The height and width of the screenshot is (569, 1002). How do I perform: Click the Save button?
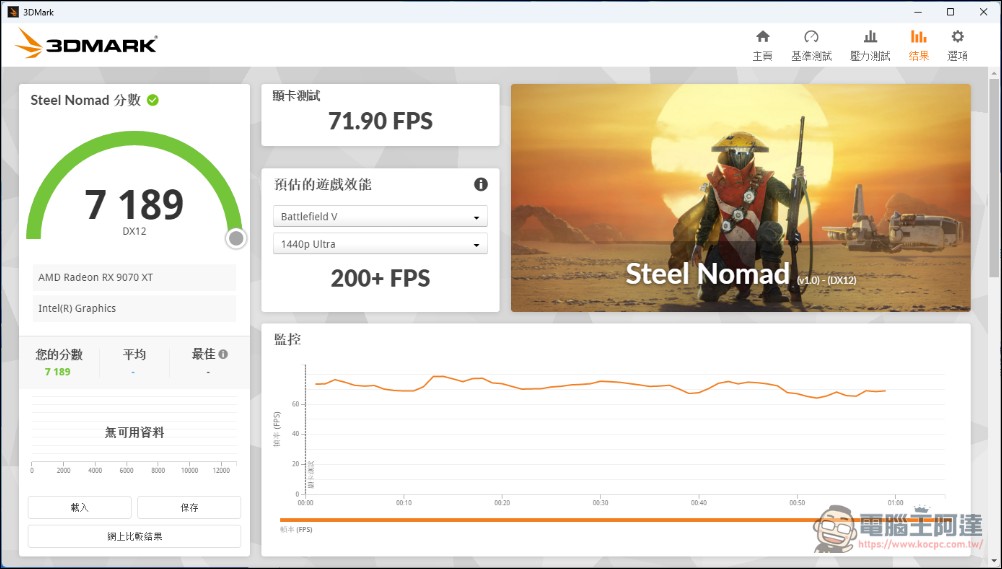click(x=189, y=507)
